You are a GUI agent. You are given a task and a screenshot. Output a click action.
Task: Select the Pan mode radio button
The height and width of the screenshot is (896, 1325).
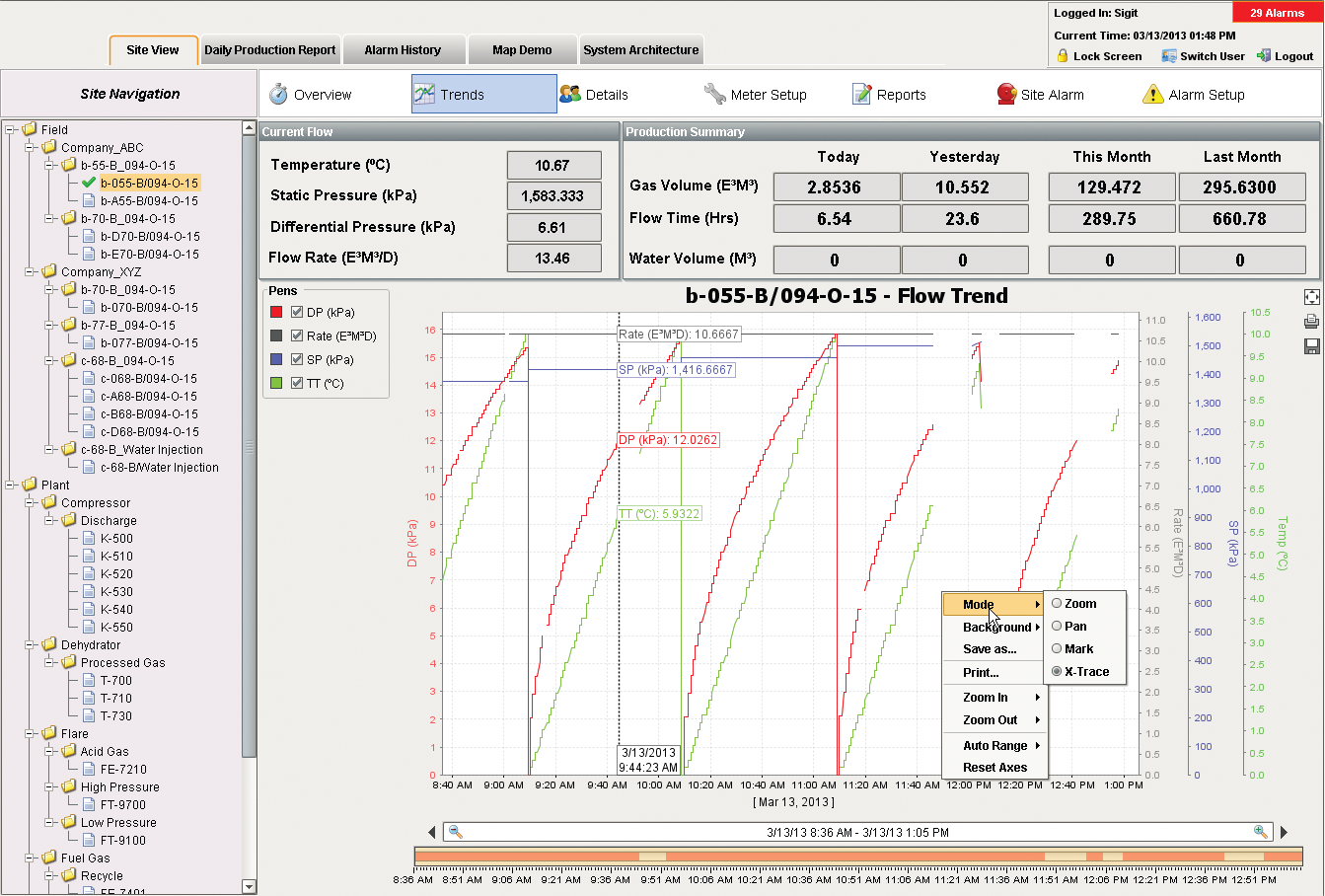1057,626
